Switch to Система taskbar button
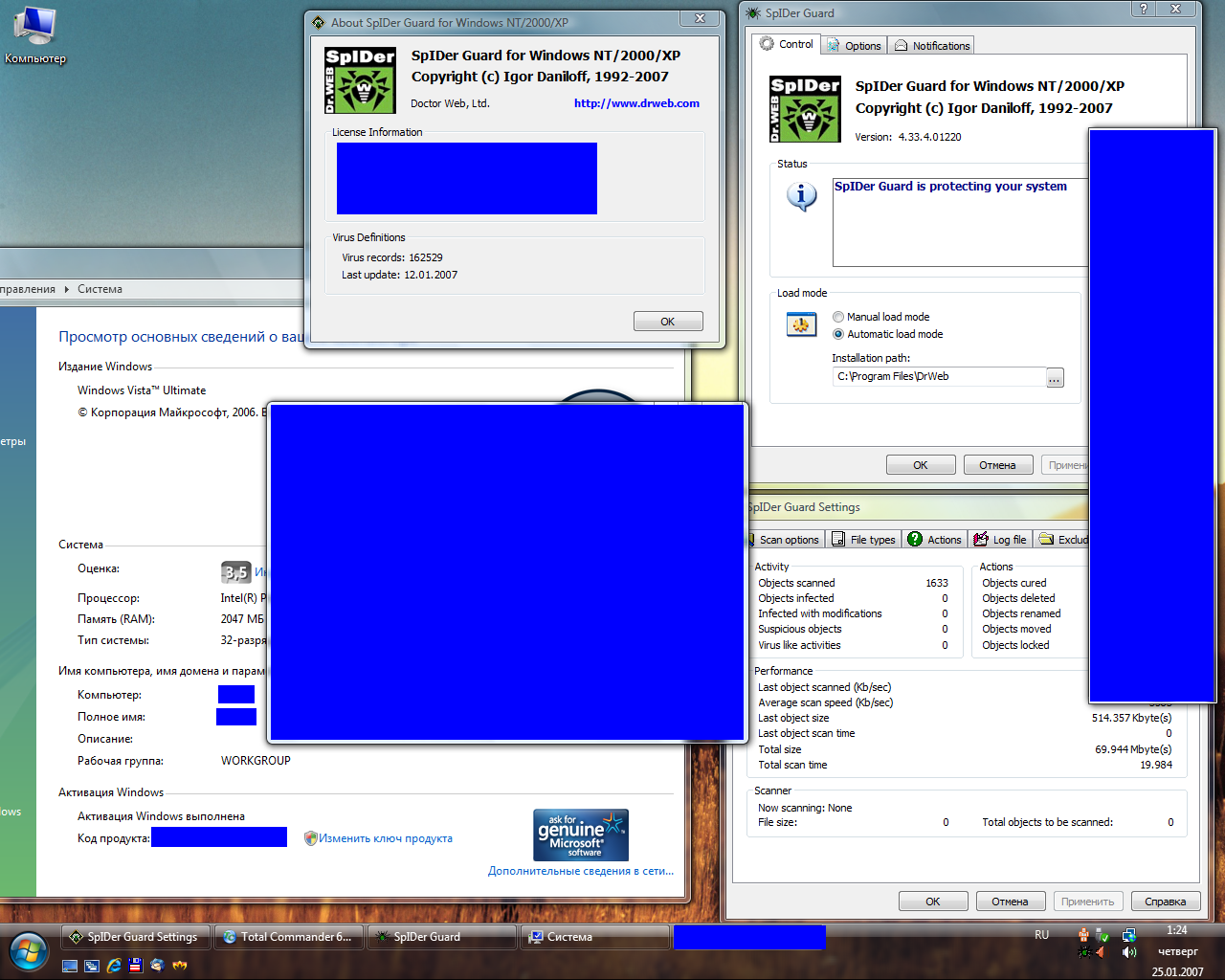Image resolution: width=1225 pixels, height=980 pixels. tap(595, 937)
